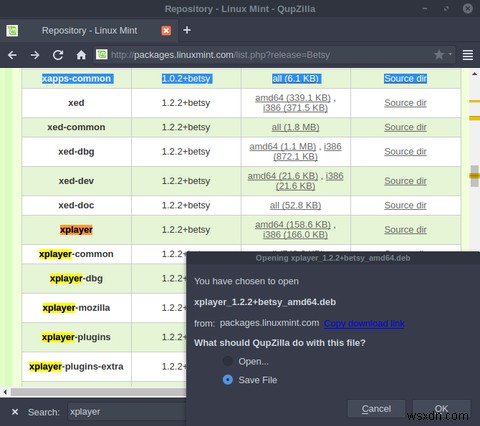
Task: Go back with the left arrow button
Action: [12, 55]
